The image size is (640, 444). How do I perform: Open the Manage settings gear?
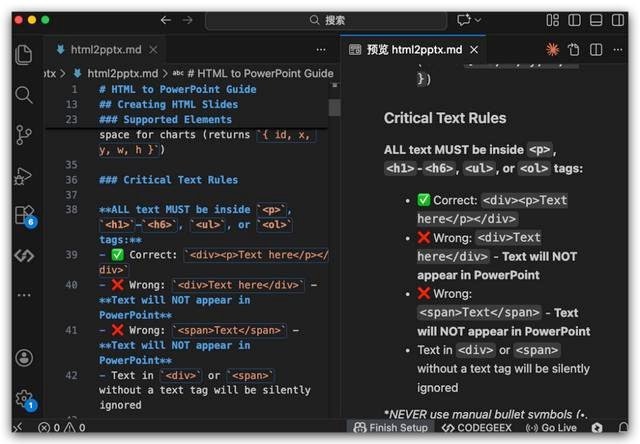[x=24, y=399]
